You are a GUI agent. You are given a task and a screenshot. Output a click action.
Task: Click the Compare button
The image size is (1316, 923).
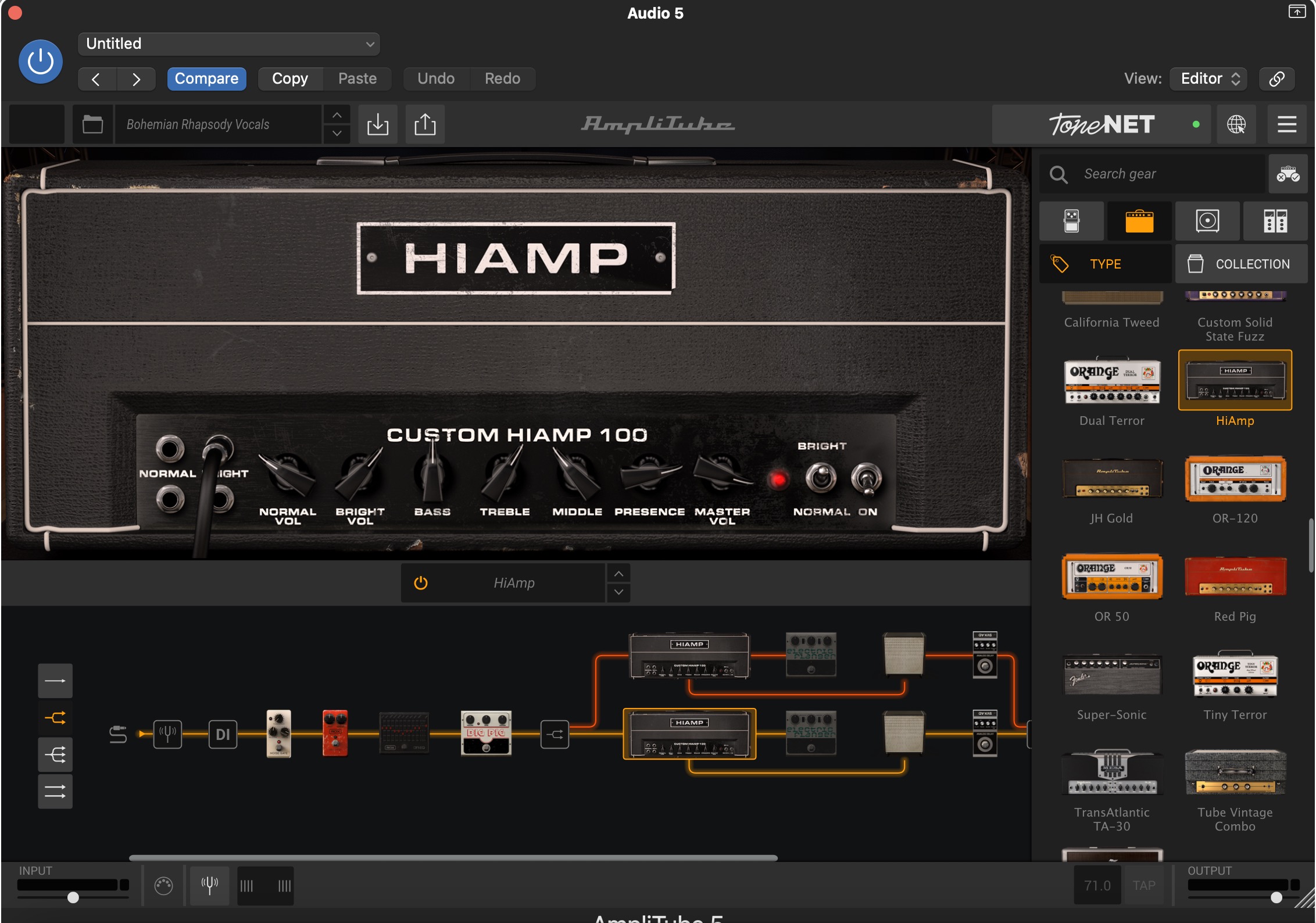pos(206,79)
